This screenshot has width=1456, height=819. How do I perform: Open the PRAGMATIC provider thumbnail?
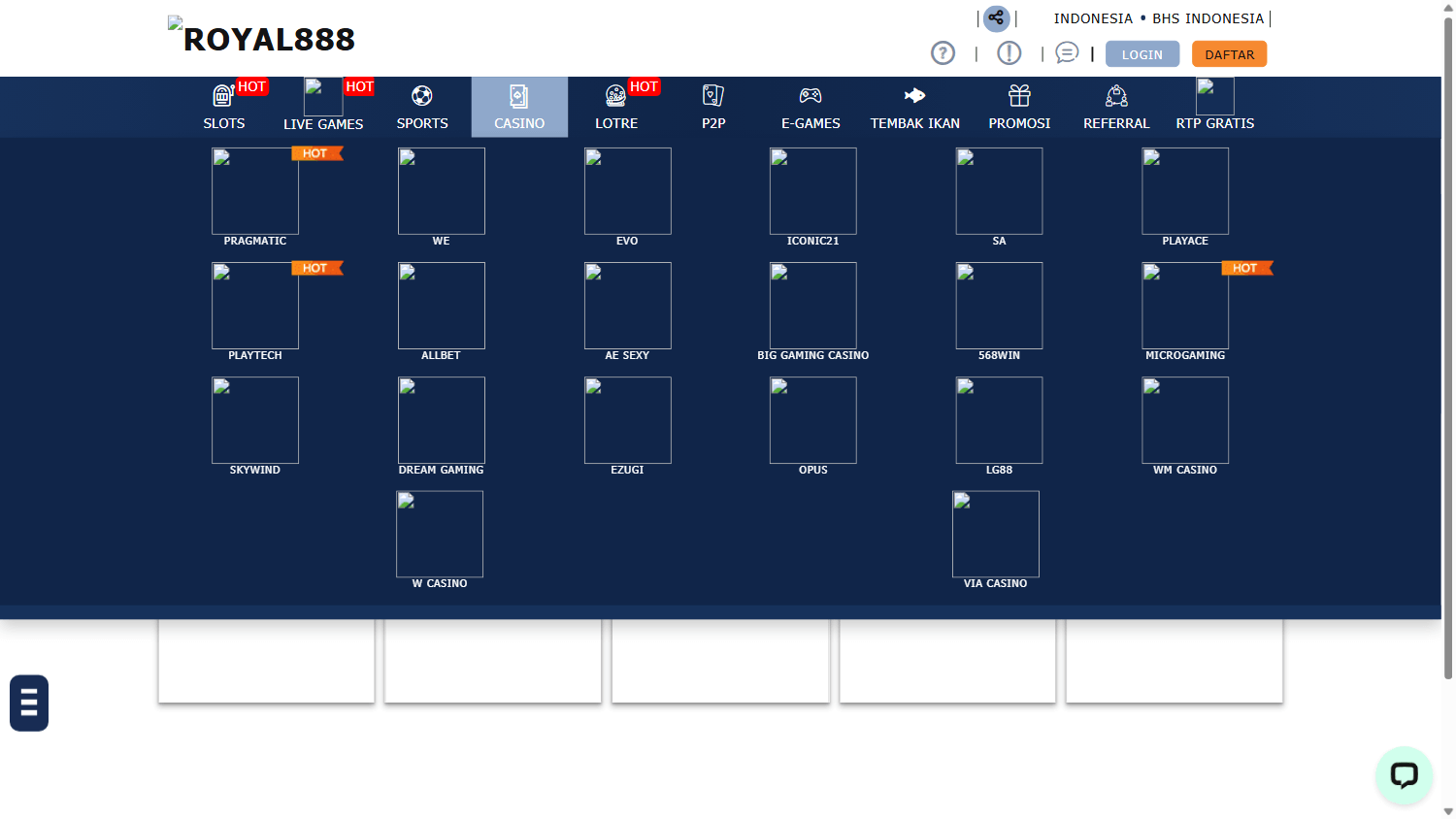[x=254, y=191]
